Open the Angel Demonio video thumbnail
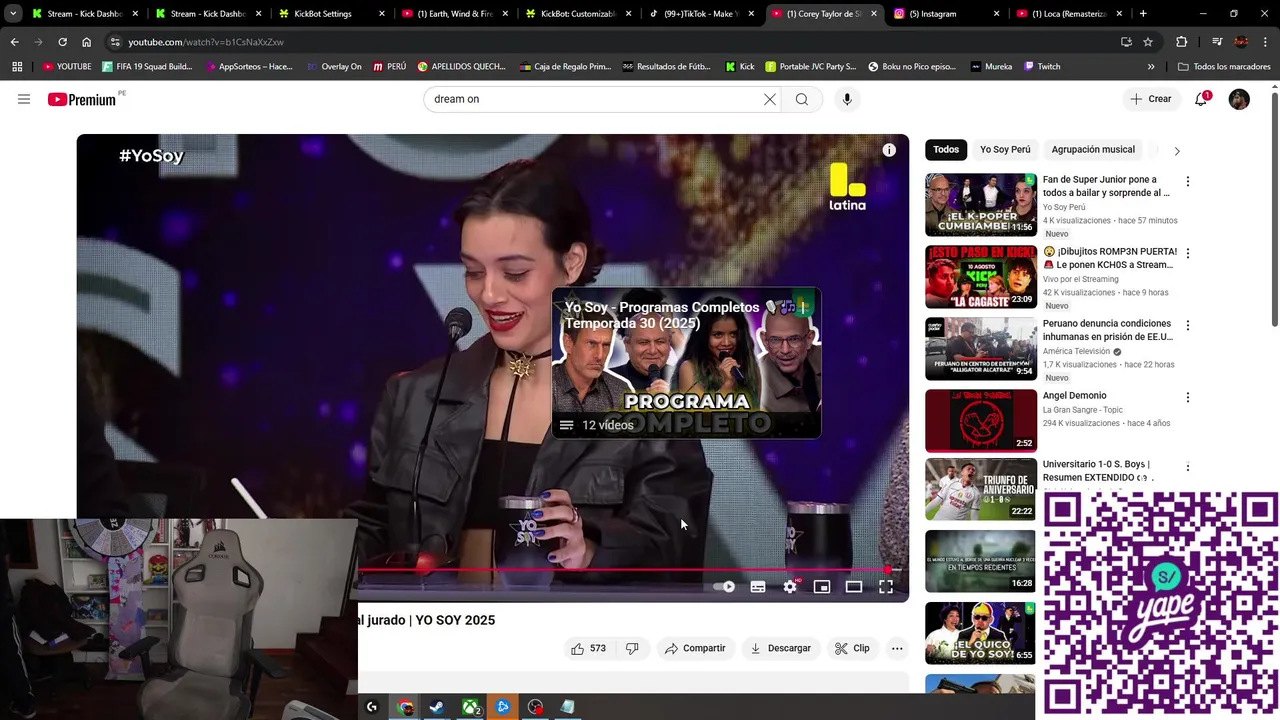The height and width of the screenshot is (720, 1280). click(980, 420)
